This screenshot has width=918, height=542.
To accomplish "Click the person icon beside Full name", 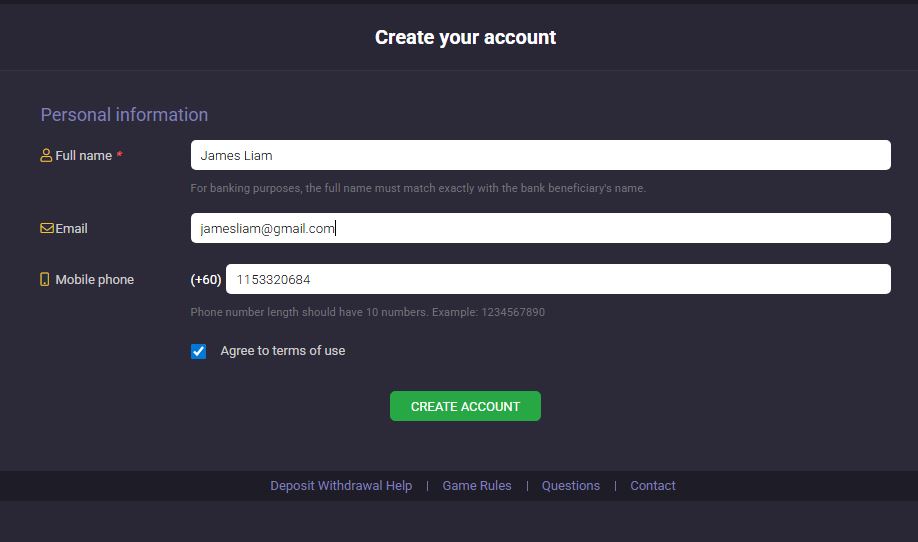I will pyautogui.click(x=46, y=156).
